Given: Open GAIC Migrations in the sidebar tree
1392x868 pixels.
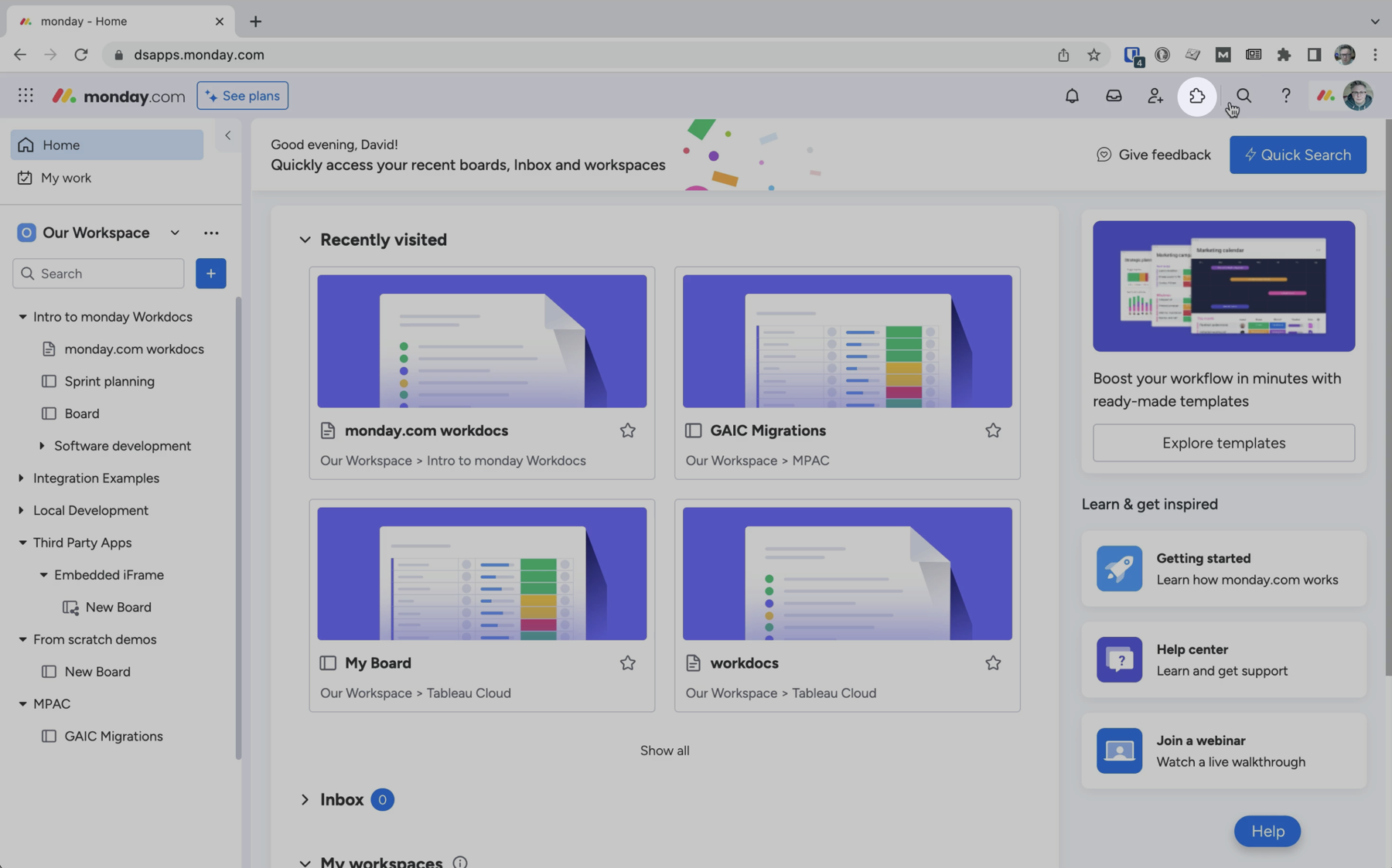Looking at the screenshot, I should click(x=114, y=737).
